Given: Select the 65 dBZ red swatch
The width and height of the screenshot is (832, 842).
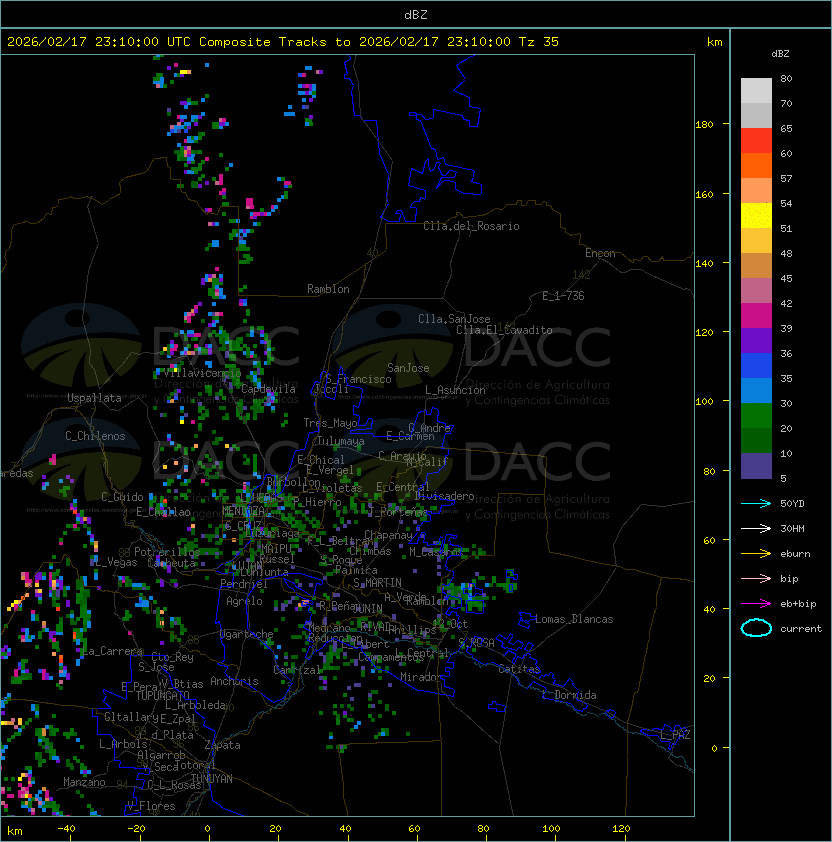Looking at the screenshot, I should (x=756, y=141).
